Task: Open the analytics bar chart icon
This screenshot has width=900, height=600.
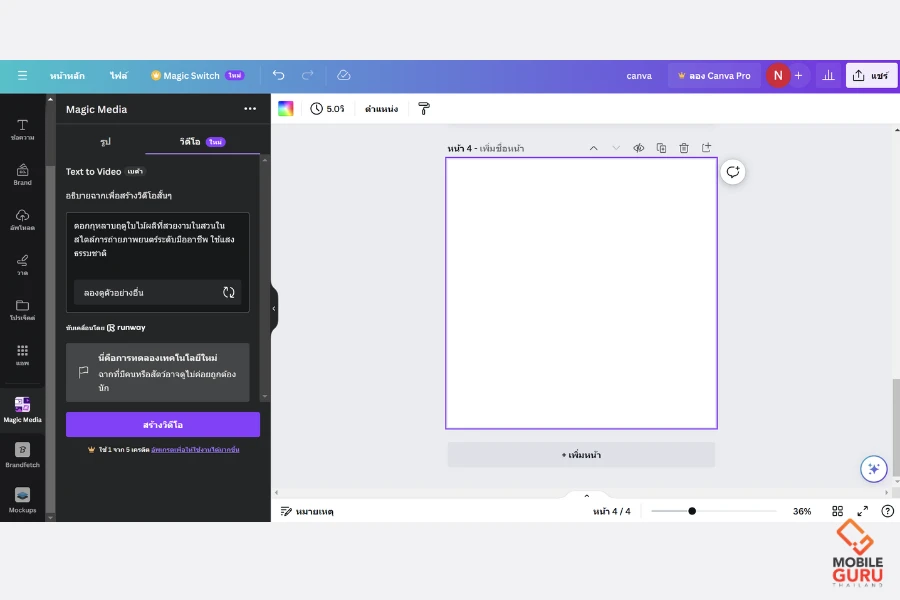Action: point(827,75)
